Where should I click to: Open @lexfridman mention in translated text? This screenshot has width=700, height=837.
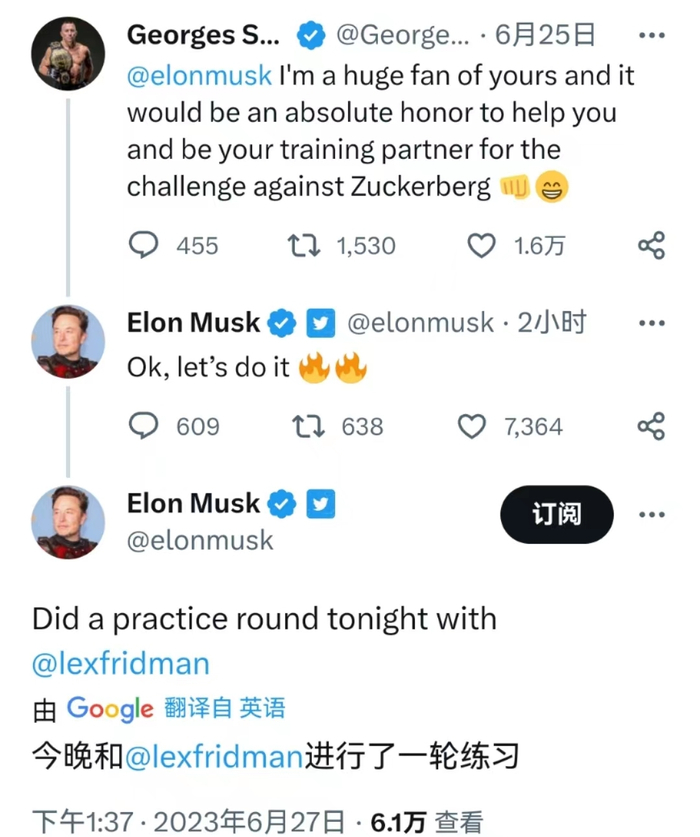tap(215, 756)
